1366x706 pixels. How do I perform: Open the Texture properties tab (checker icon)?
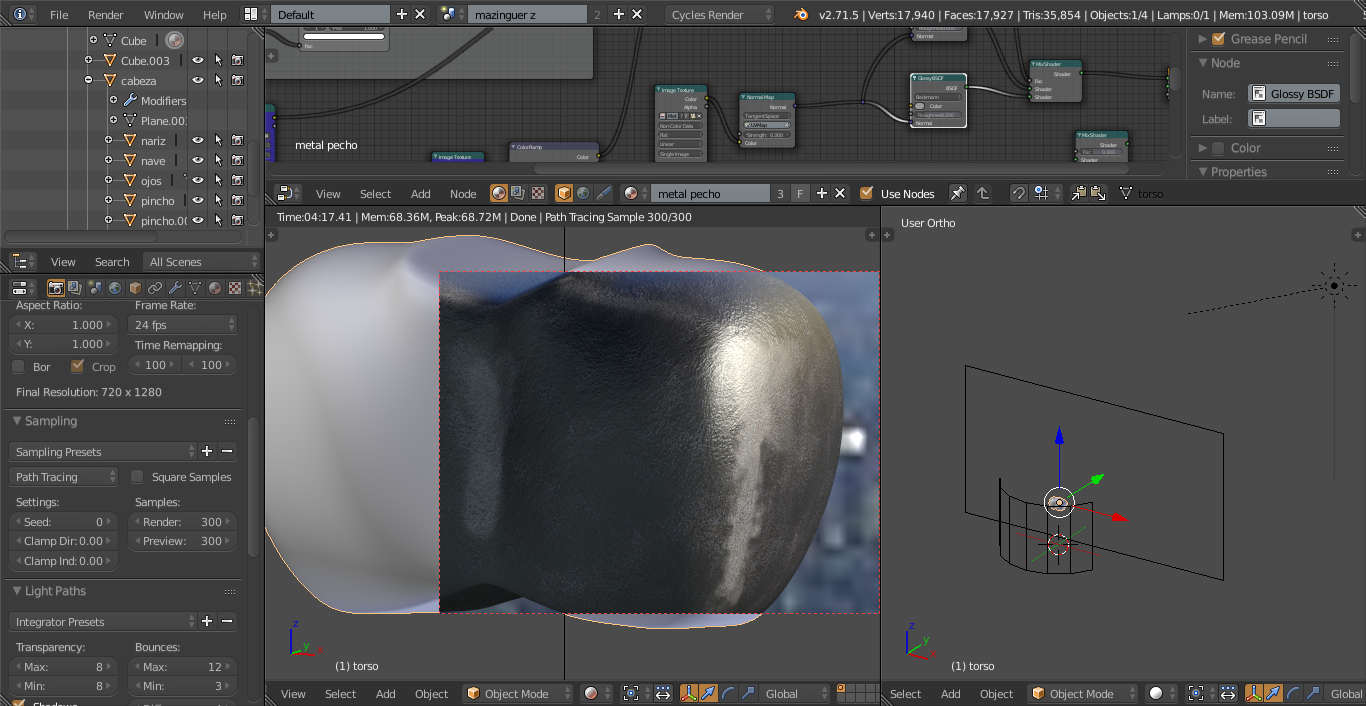pos(235,288)
